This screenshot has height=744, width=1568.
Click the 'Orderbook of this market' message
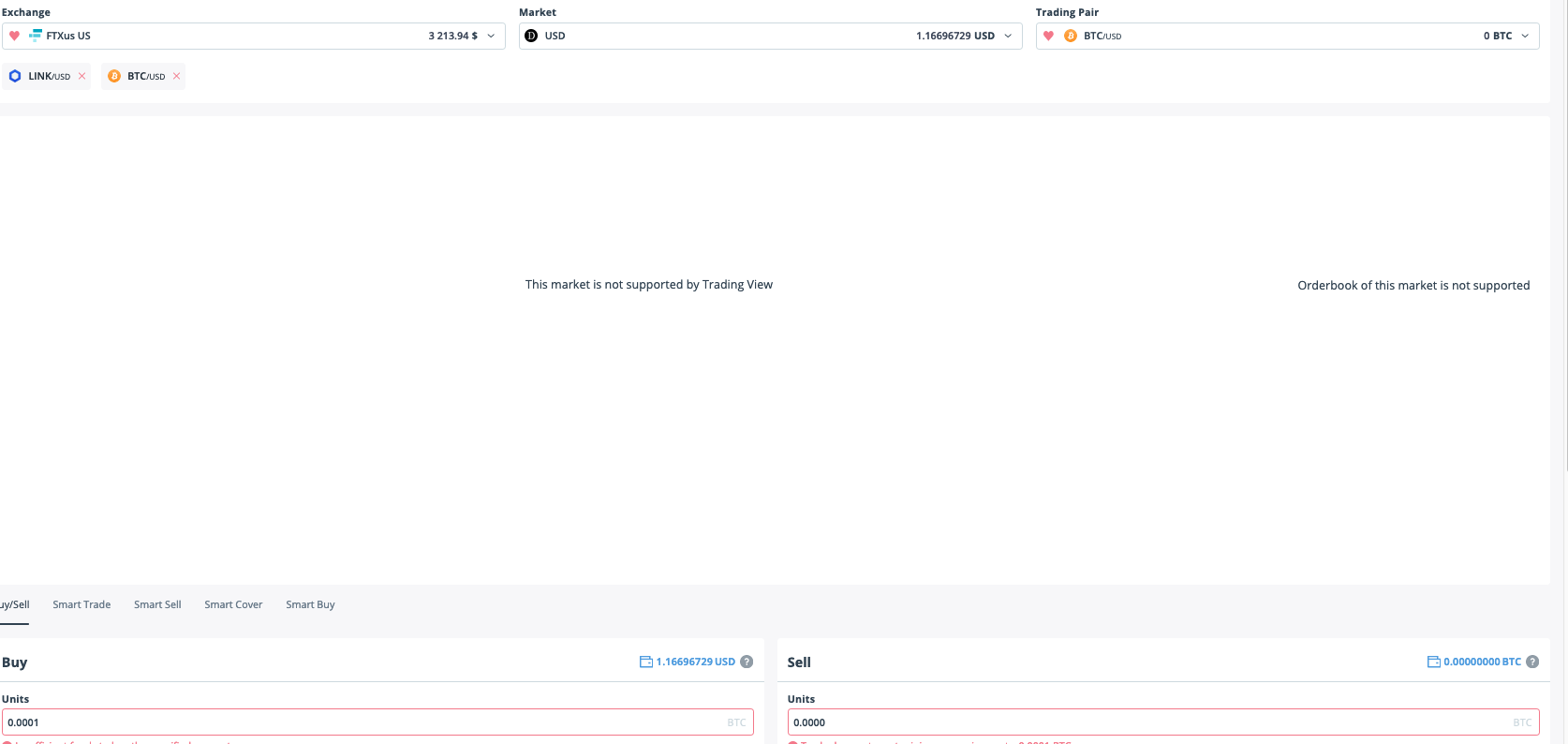click(x=1413, y=286)
